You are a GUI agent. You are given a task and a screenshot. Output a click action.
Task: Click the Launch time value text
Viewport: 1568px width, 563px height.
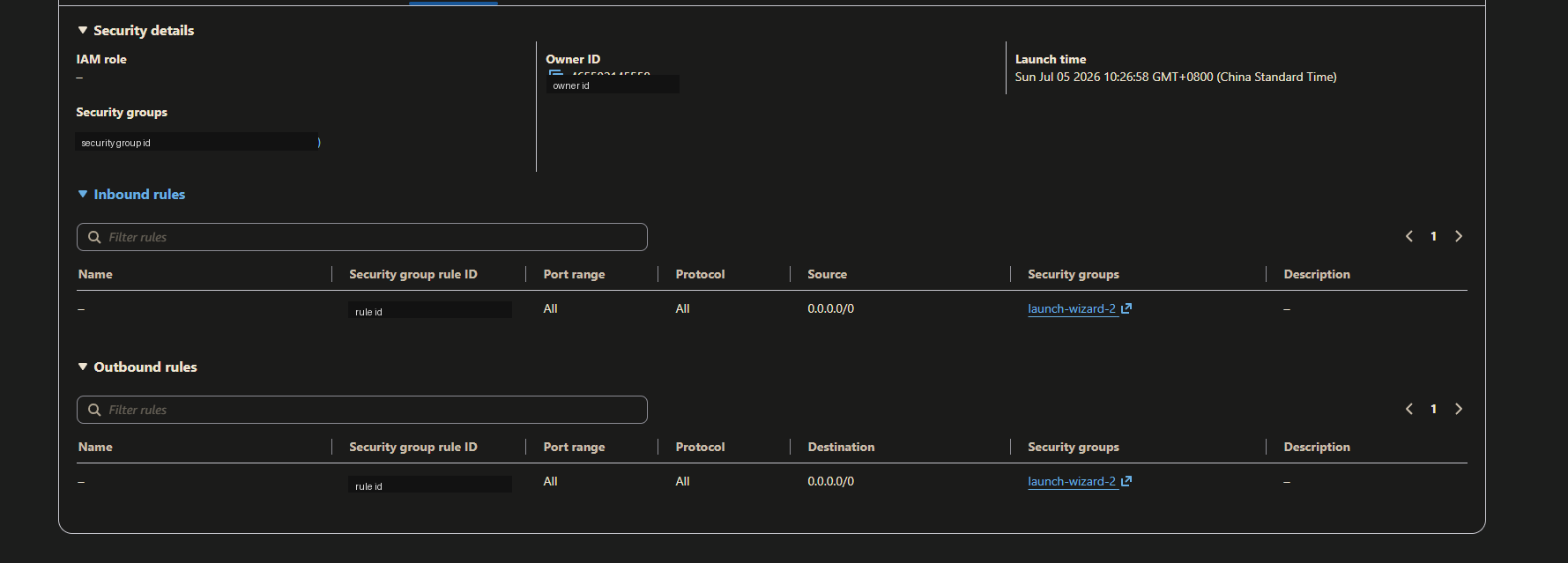(x=1176, y=77)
